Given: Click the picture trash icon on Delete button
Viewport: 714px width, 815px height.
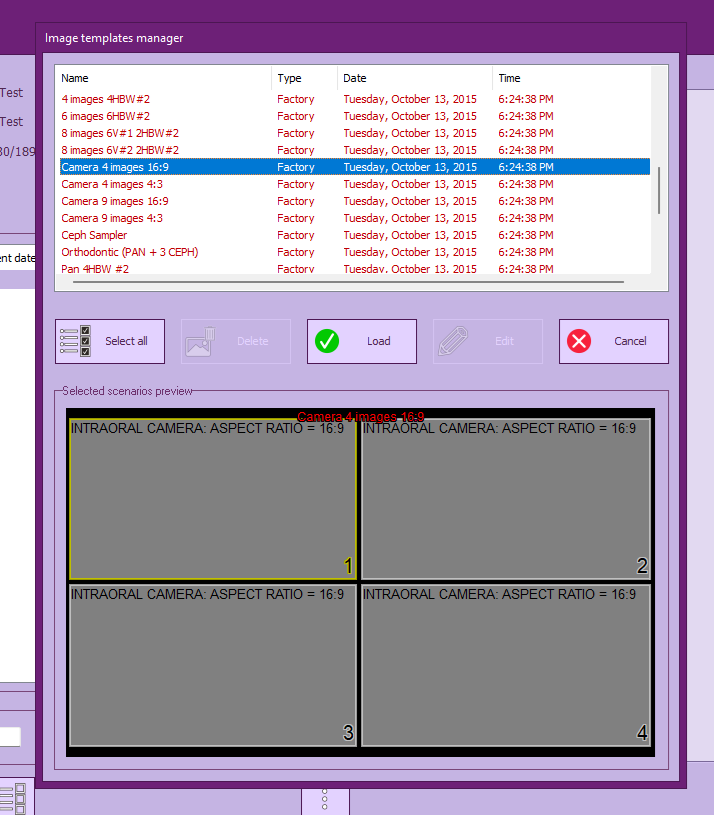Looking at the screenshot, I should pyautogui.click(x=201, y=341).
